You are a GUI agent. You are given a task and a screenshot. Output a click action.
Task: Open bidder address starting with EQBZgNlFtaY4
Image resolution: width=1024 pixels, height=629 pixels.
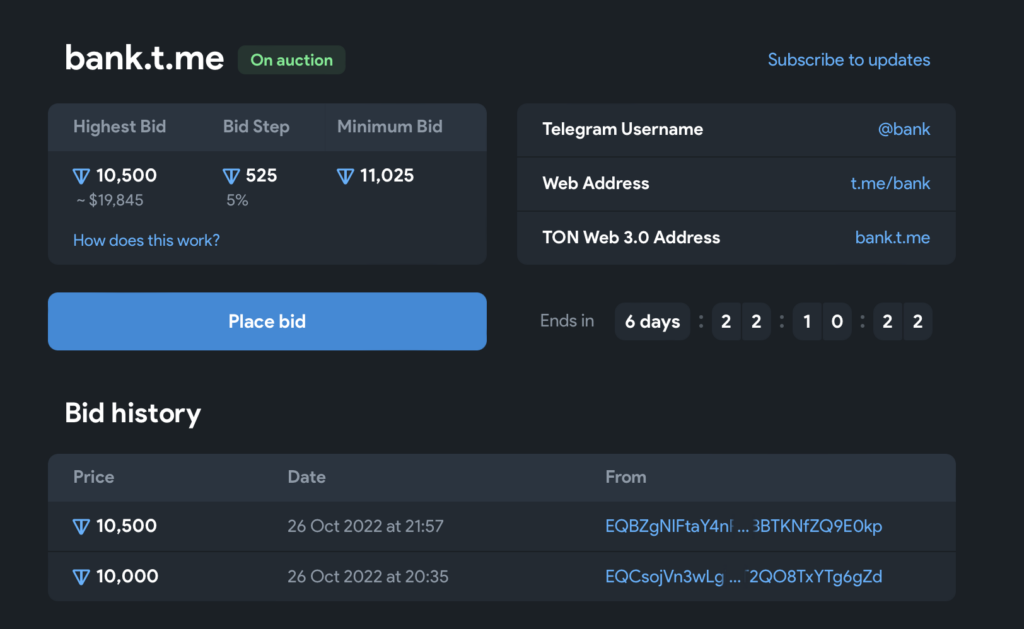[x=743, y=527]
